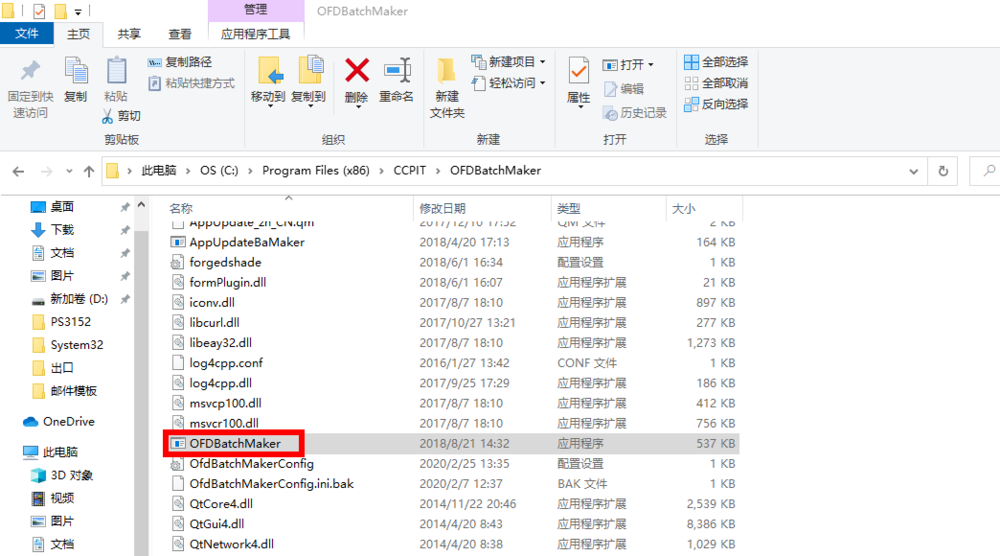Click the Delete red X icon
This screenshot has width=1000, height=556.
click(x=356, y=72)
